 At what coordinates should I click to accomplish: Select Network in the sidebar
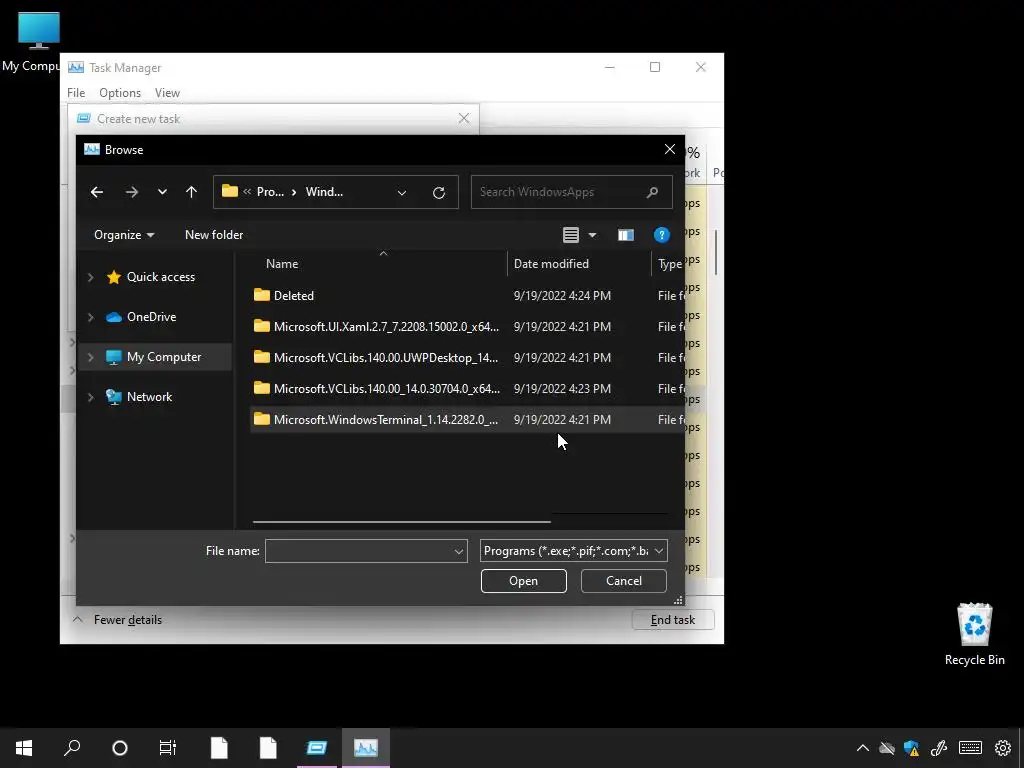point(150,397)
